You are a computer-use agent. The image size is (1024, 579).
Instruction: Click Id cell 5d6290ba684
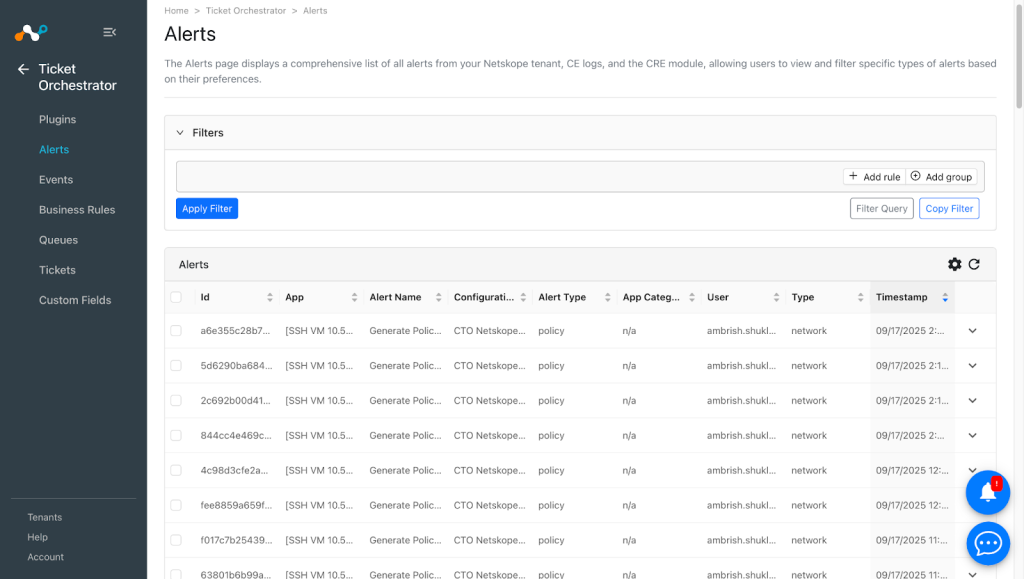236,366
